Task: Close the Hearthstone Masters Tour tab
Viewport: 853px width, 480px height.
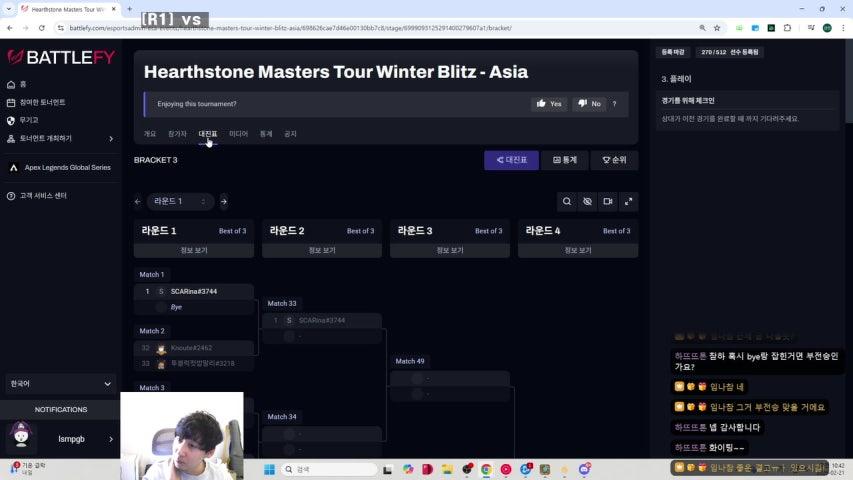Action: [x=114, y=9]
